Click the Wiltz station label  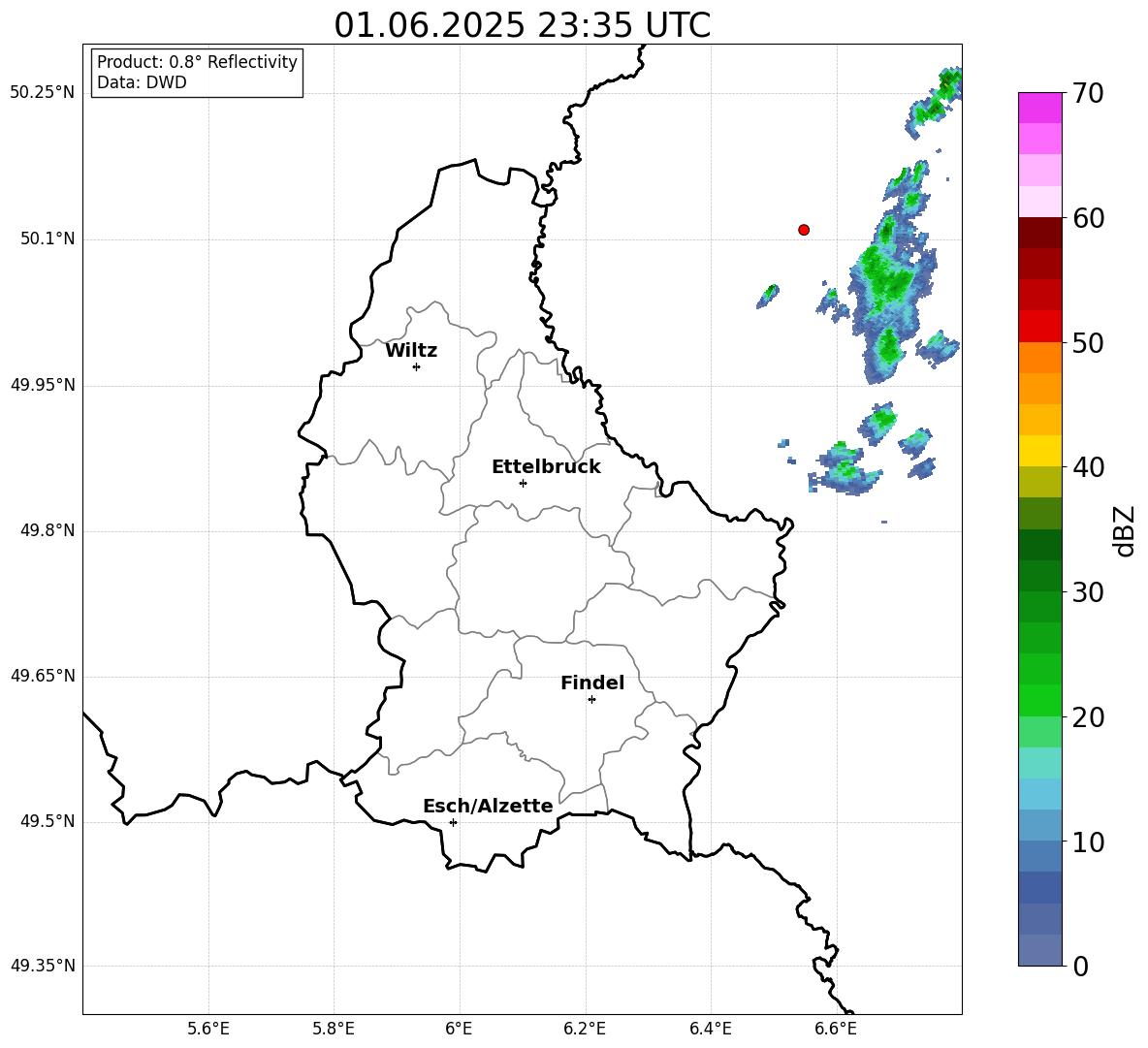(411, 351)
